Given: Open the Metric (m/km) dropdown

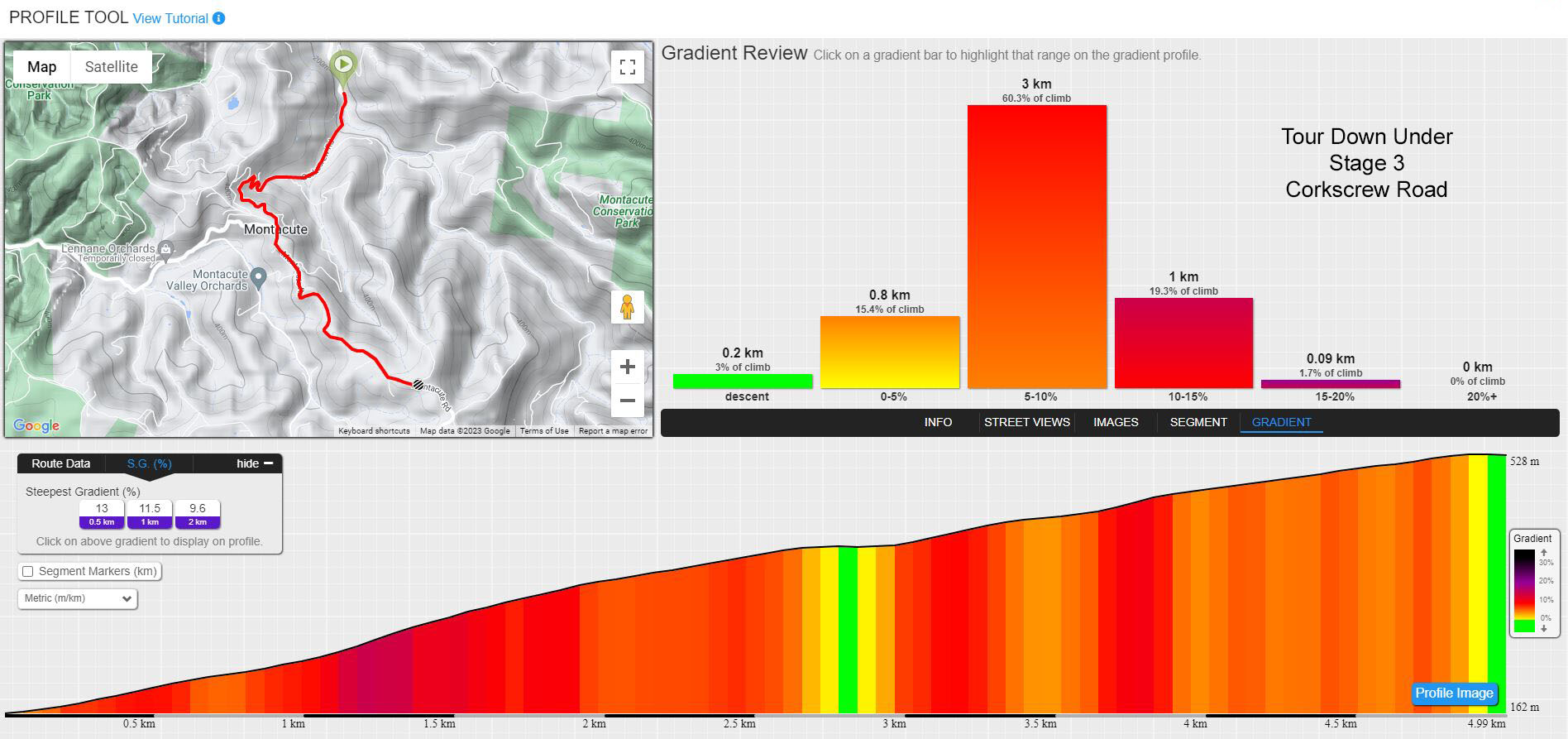Looking at the screenshot, I should coord(78,598).
